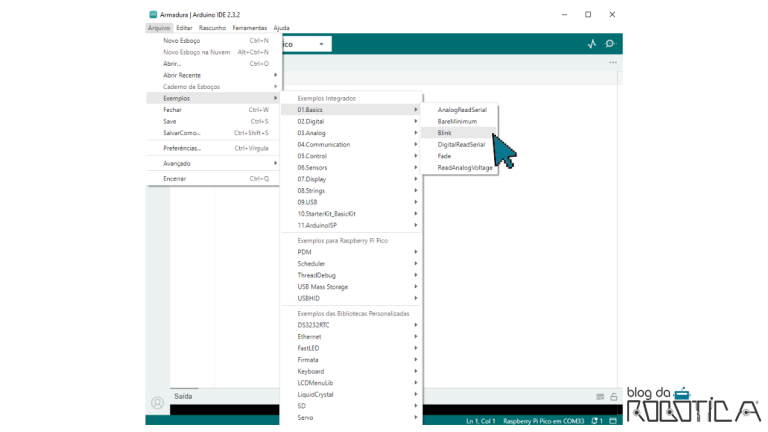Click the clear output lines icon
The width and height of the screenshot is (768, 432).
click(600, 397)
